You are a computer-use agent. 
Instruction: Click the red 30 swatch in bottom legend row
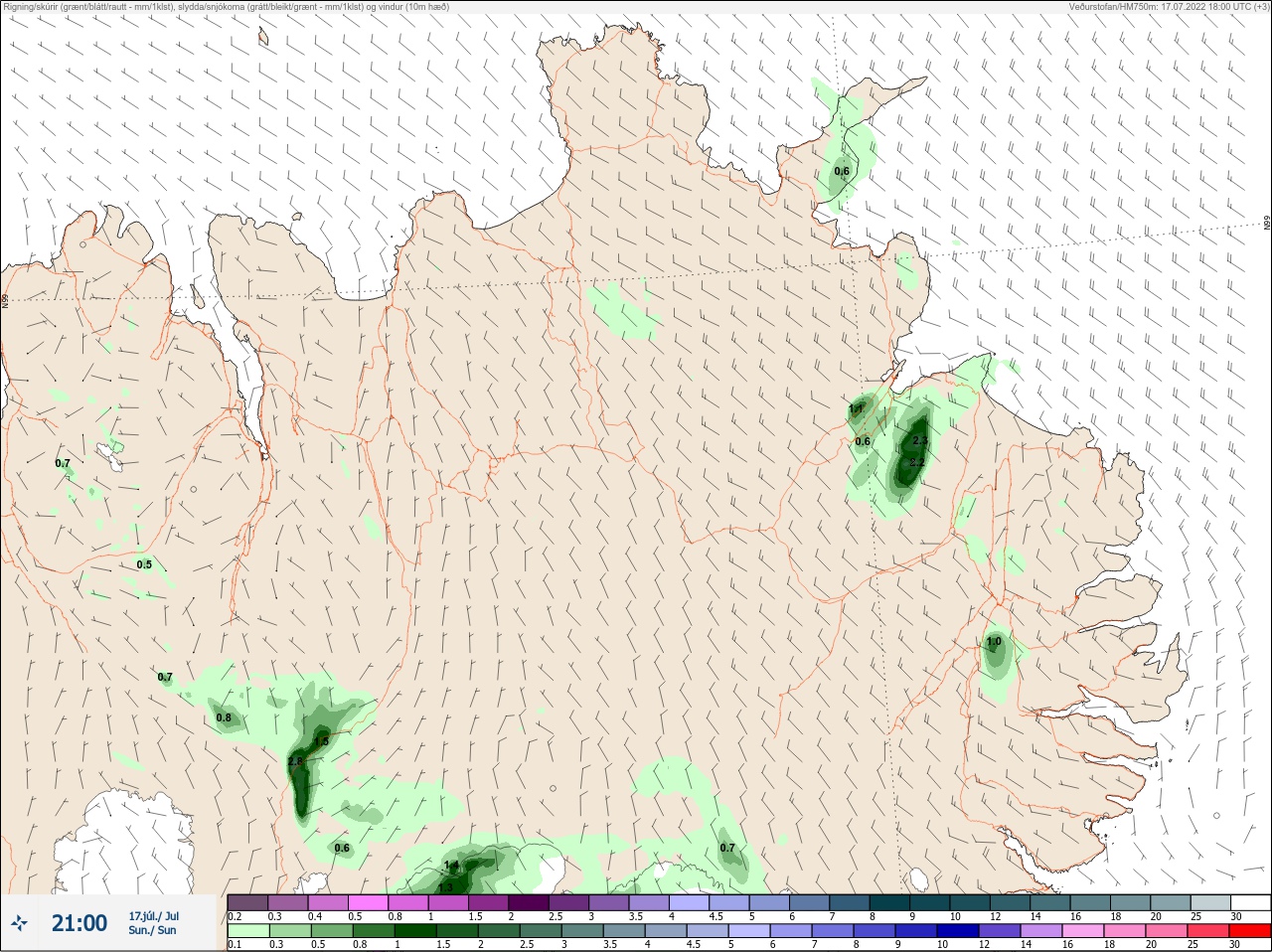1250,932
